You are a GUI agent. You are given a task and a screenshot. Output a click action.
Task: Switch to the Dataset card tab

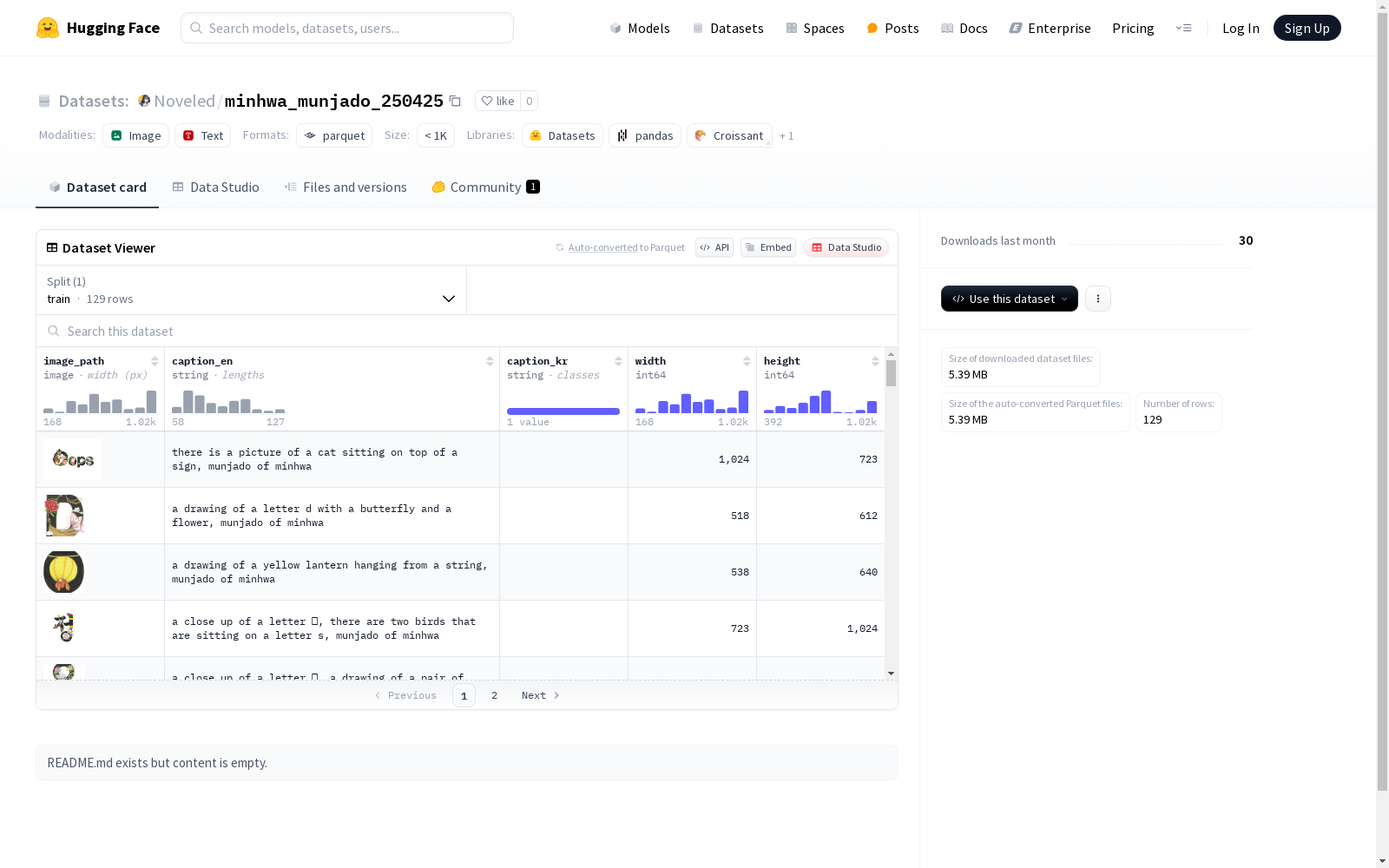(97, 187)
